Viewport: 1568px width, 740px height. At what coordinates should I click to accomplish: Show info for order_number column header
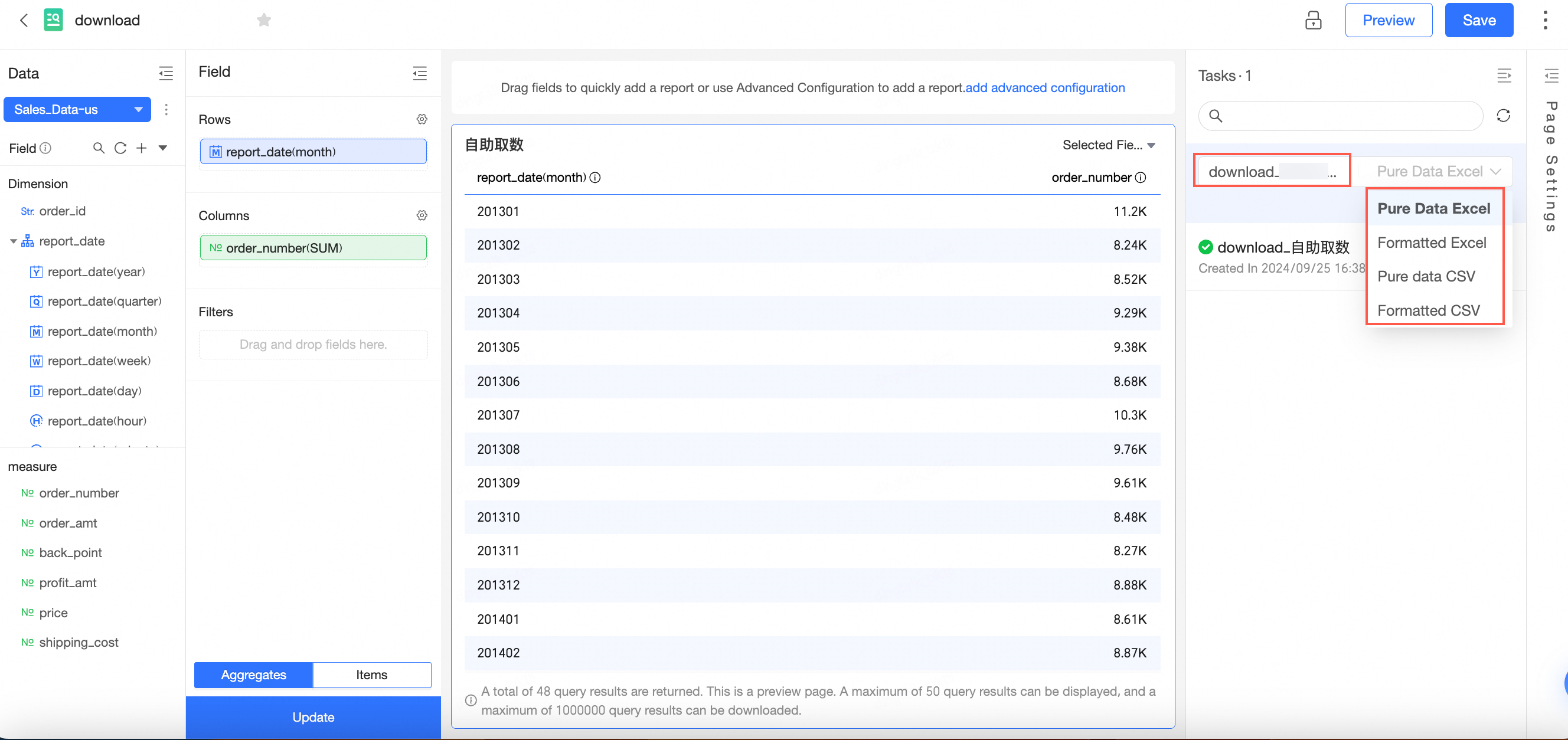click(x=1141, y=178)
